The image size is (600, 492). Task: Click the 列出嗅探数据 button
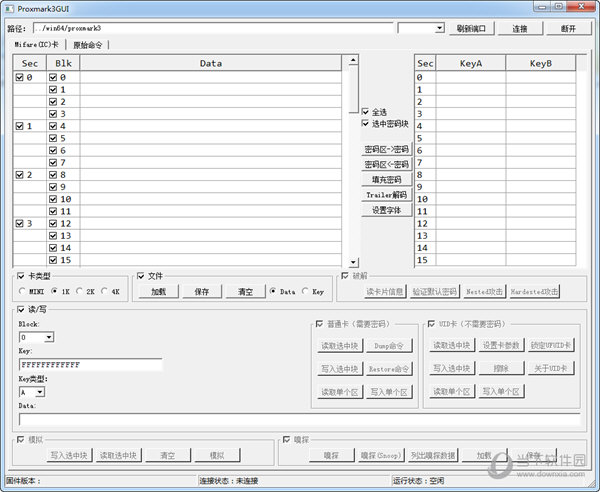[433, 455]
